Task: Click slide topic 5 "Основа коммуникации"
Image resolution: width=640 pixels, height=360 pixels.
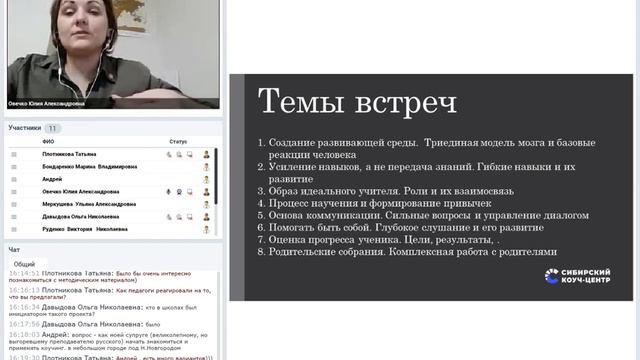Action: (423, 215)
